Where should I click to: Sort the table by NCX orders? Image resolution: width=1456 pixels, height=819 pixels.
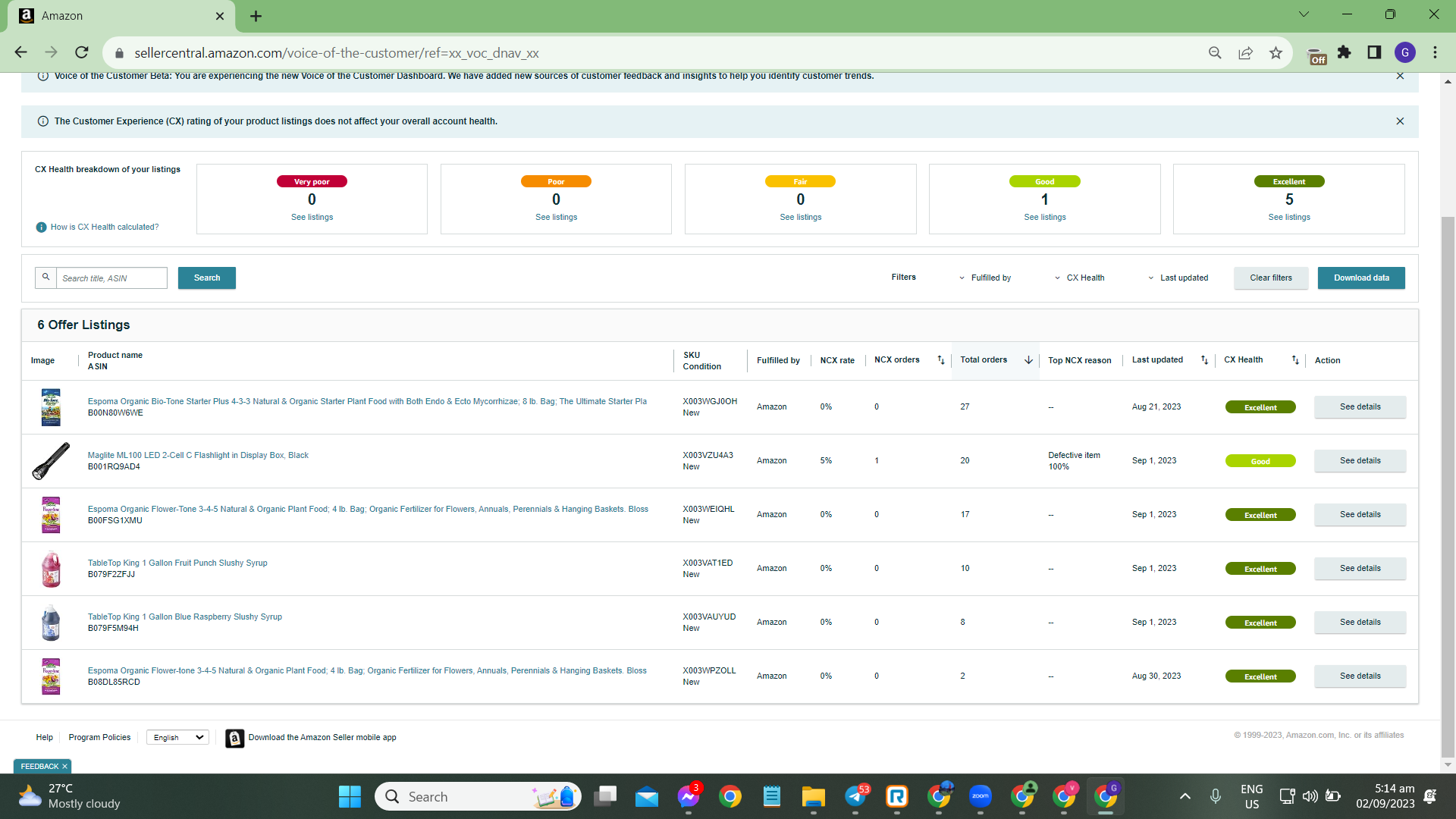tap(941, 360)
